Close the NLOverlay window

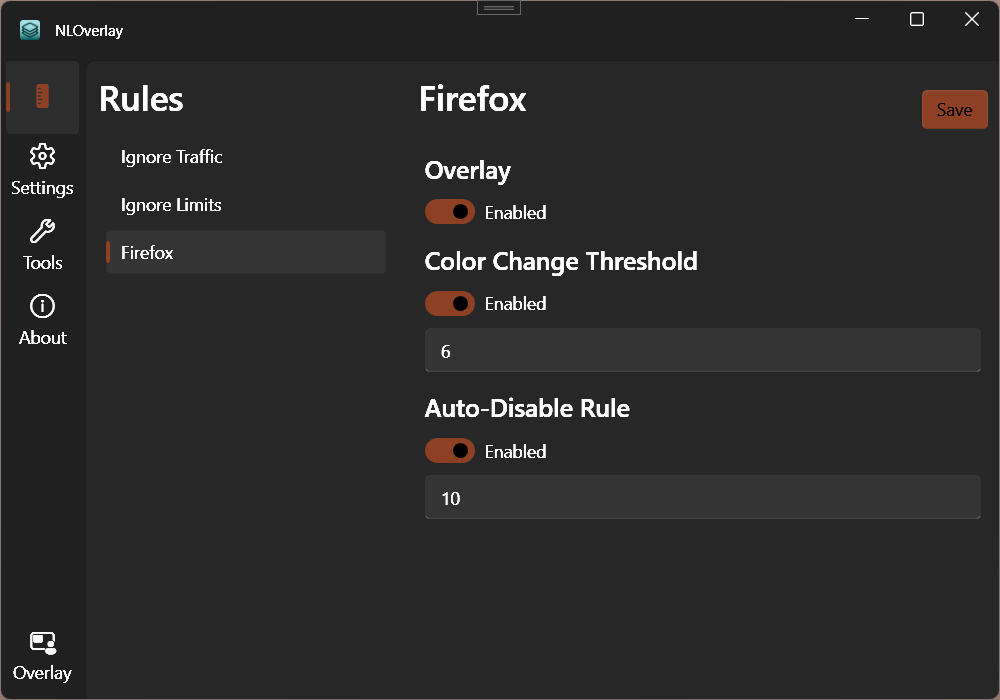pyautogui.click(x=971, y=19)
